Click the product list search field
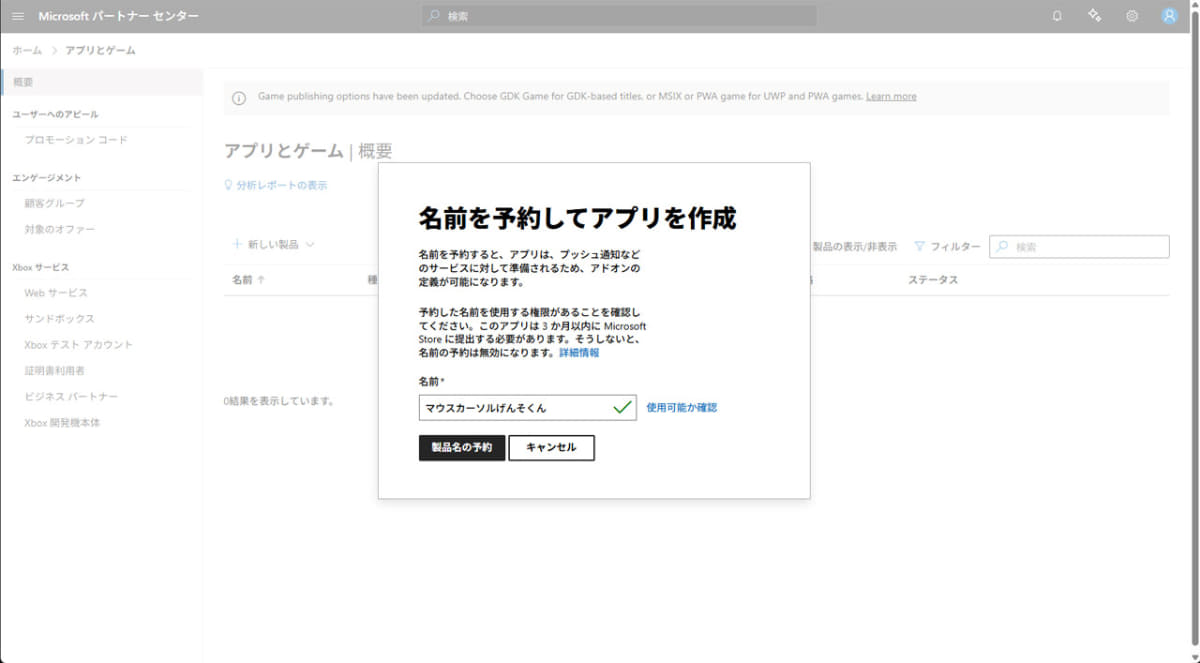Screen dimensions: 1200x663 click(1079, 246)
